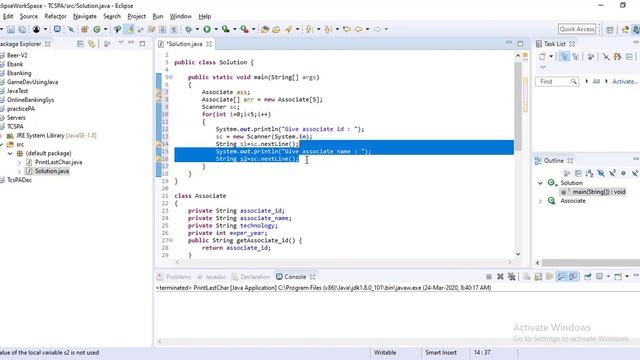Go to the last edit location arrow
640x360 pixels.
347,29
